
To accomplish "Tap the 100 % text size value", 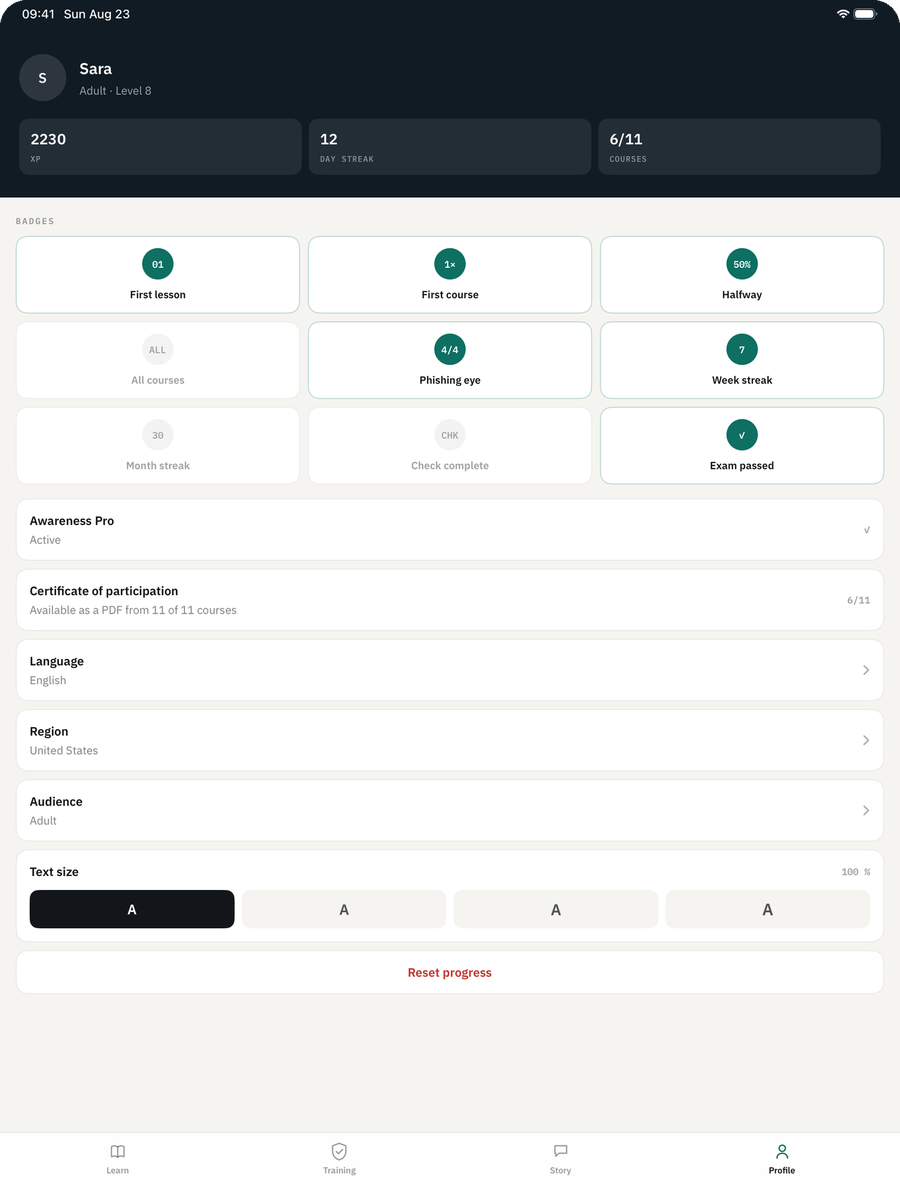I will (x=855, y=872).
